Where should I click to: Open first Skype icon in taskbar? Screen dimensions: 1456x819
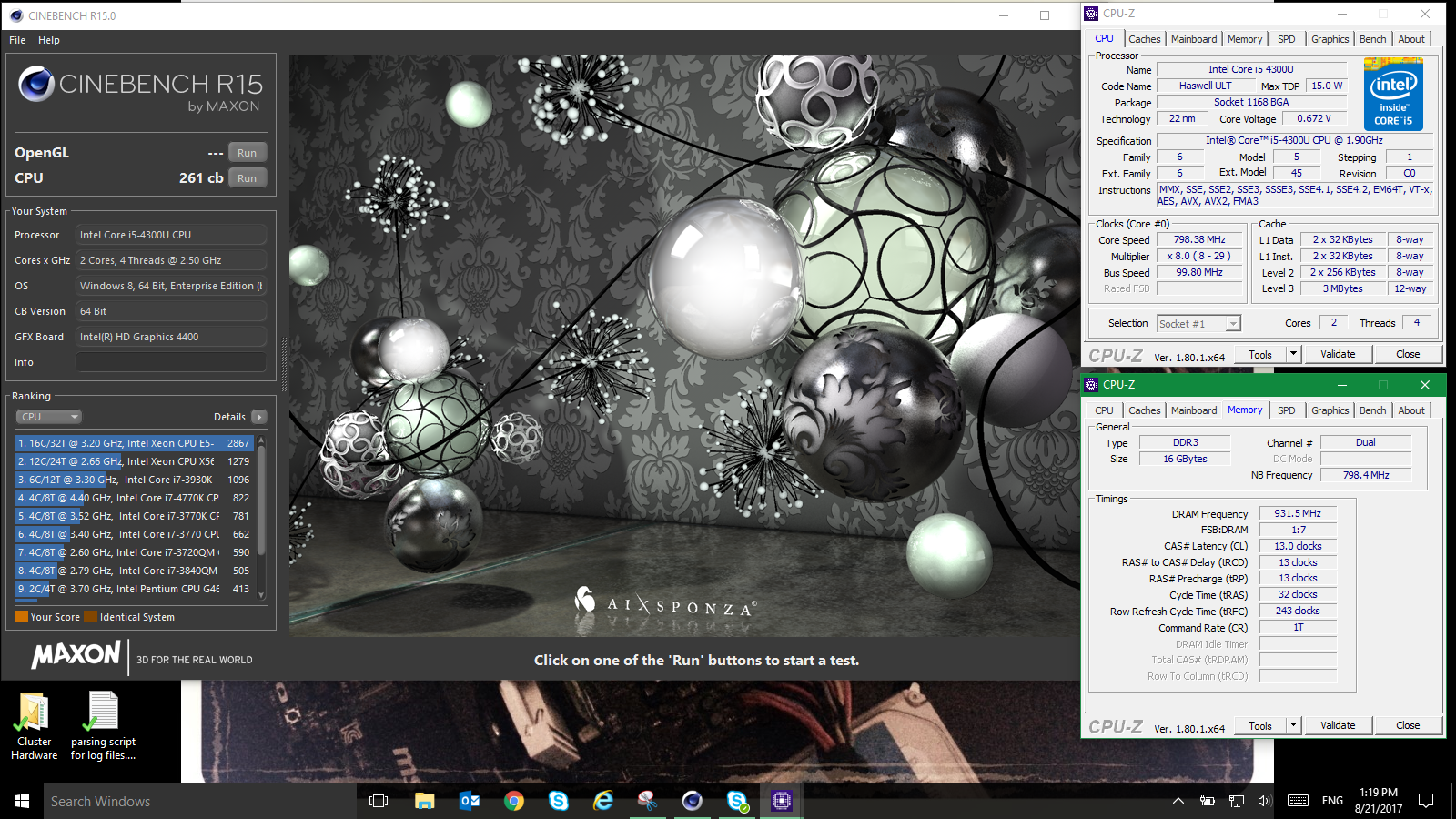(559, 801)
